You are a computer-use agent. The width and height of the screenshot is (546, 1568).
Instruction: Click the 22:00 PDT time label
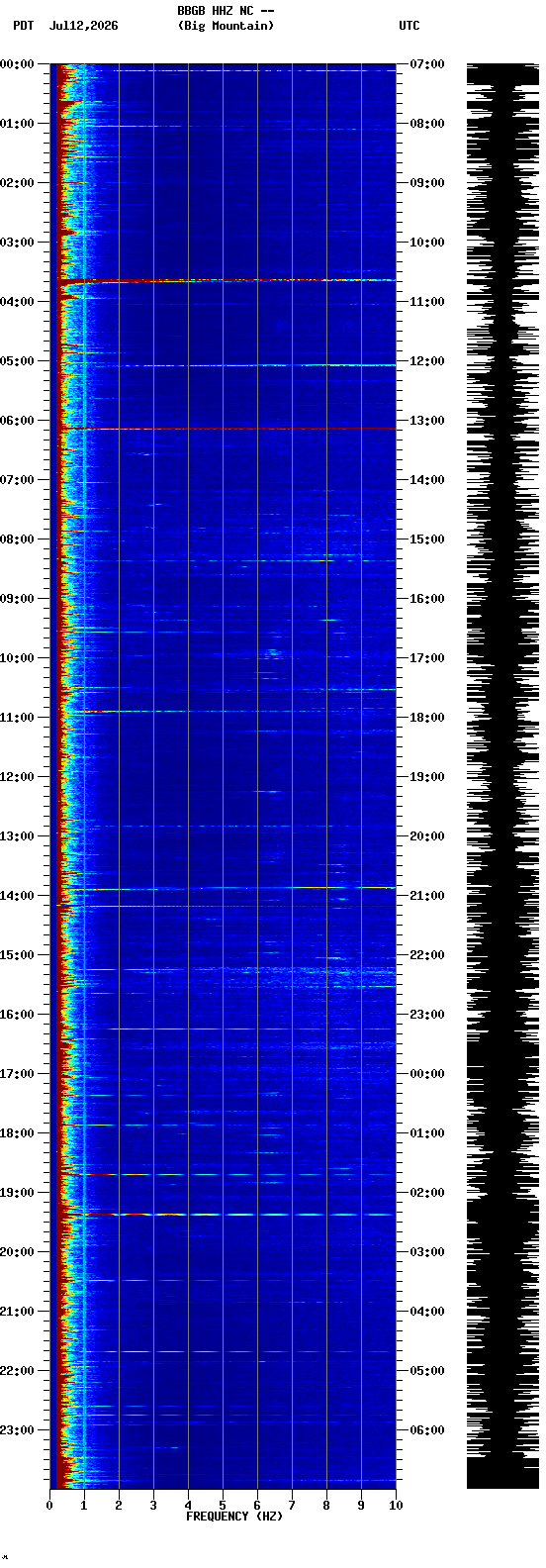[x=17, y=1371]
